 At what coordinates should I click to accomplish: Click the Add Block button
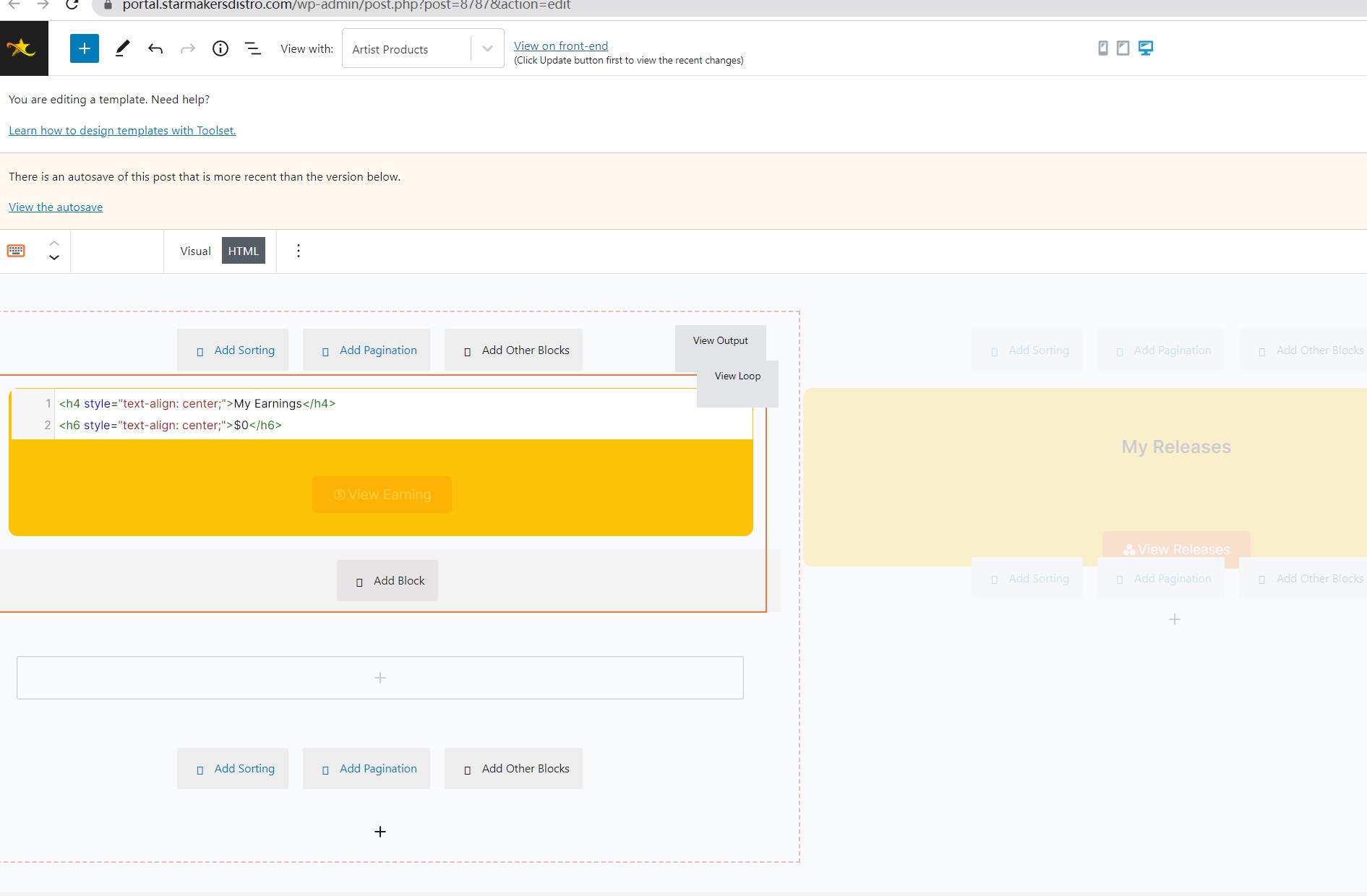pos(387,580)
